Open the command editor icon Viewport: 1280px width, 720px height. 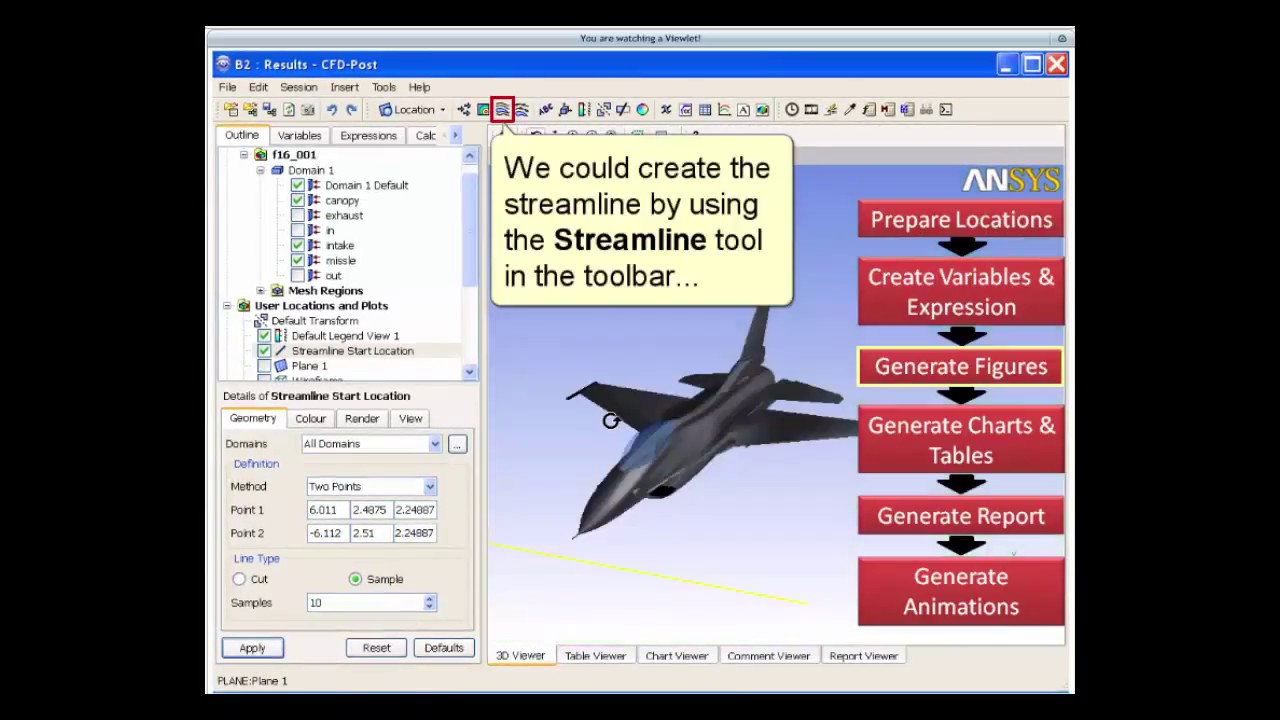tap(946, 110)
